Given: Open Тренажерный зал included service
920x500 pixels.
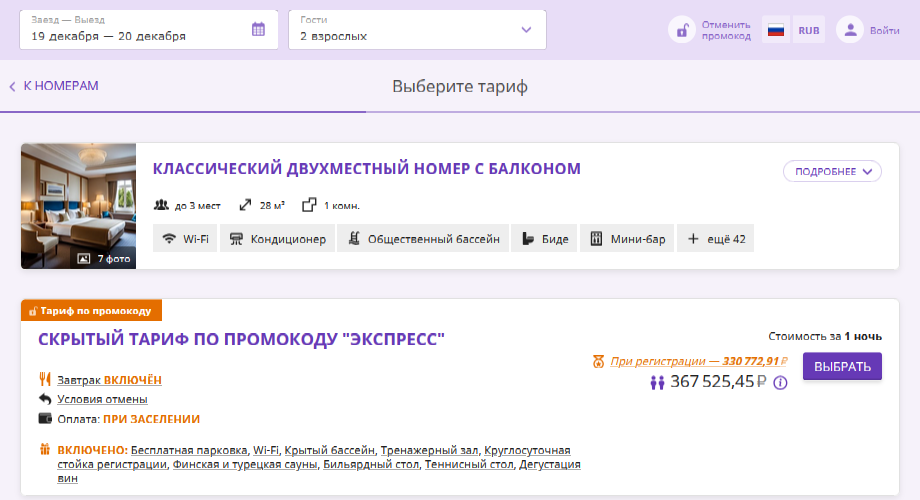Looking at the screenshot, I should pyautogui.click(x=429, y=450).
